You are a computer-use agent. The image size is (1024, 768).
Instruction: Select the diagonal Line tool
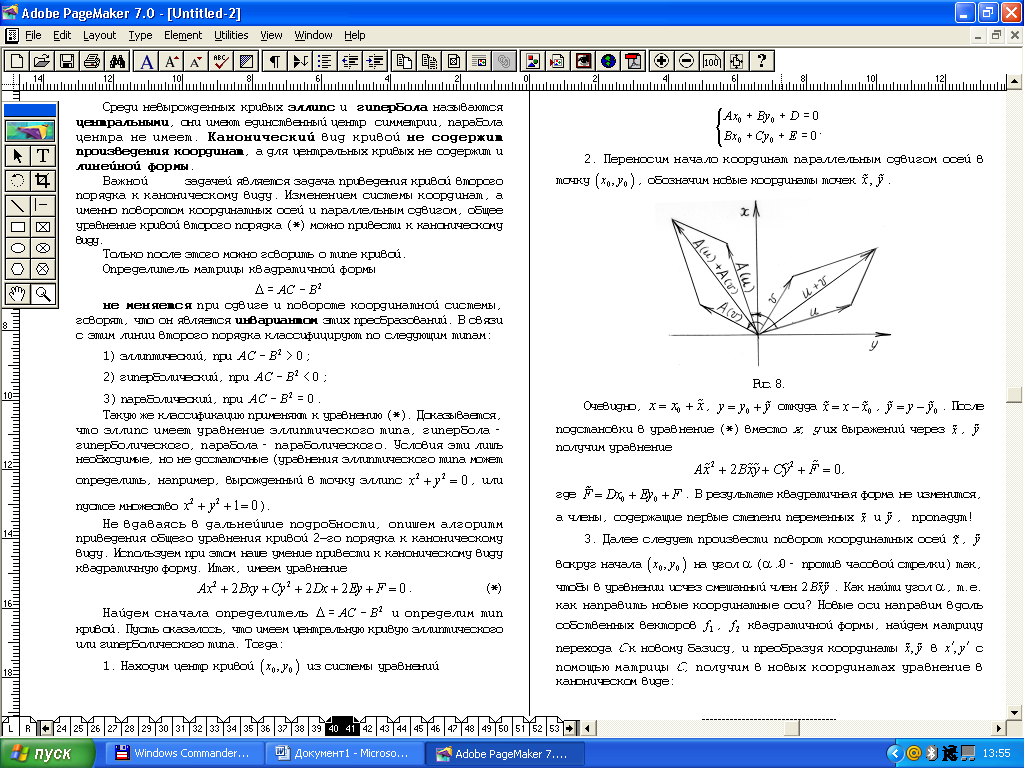tap(18, 205)
